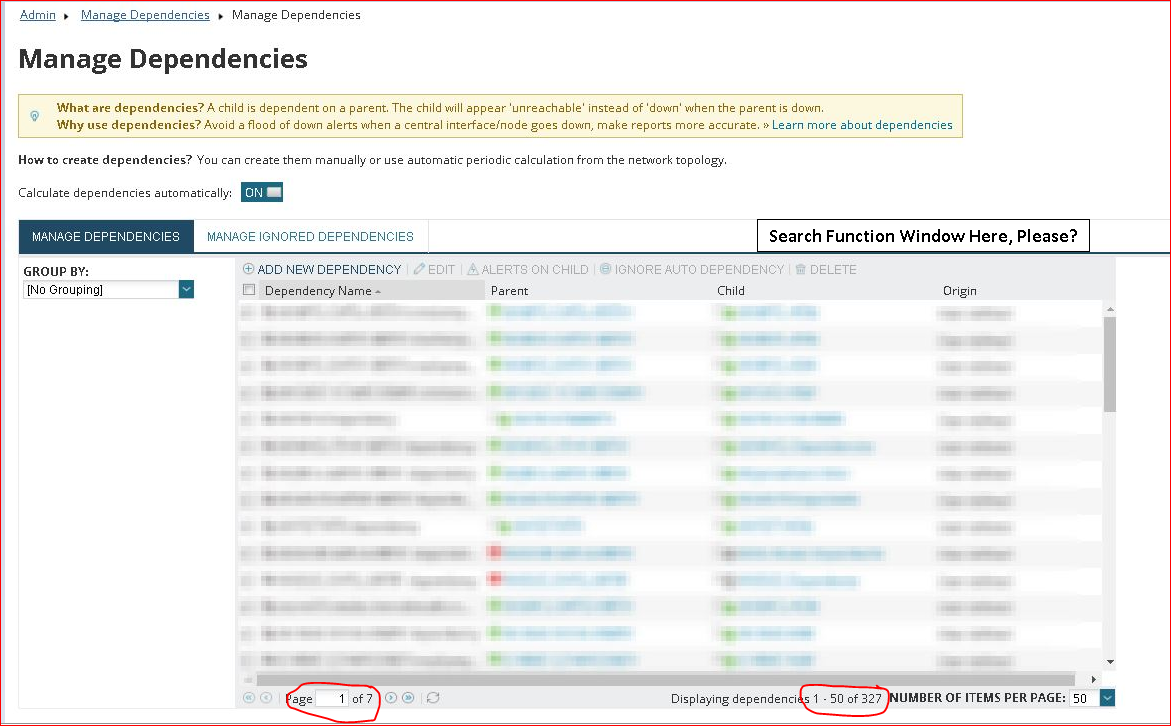
Task: Click Alerts on Child toolbar button
Action: point(527,270)
